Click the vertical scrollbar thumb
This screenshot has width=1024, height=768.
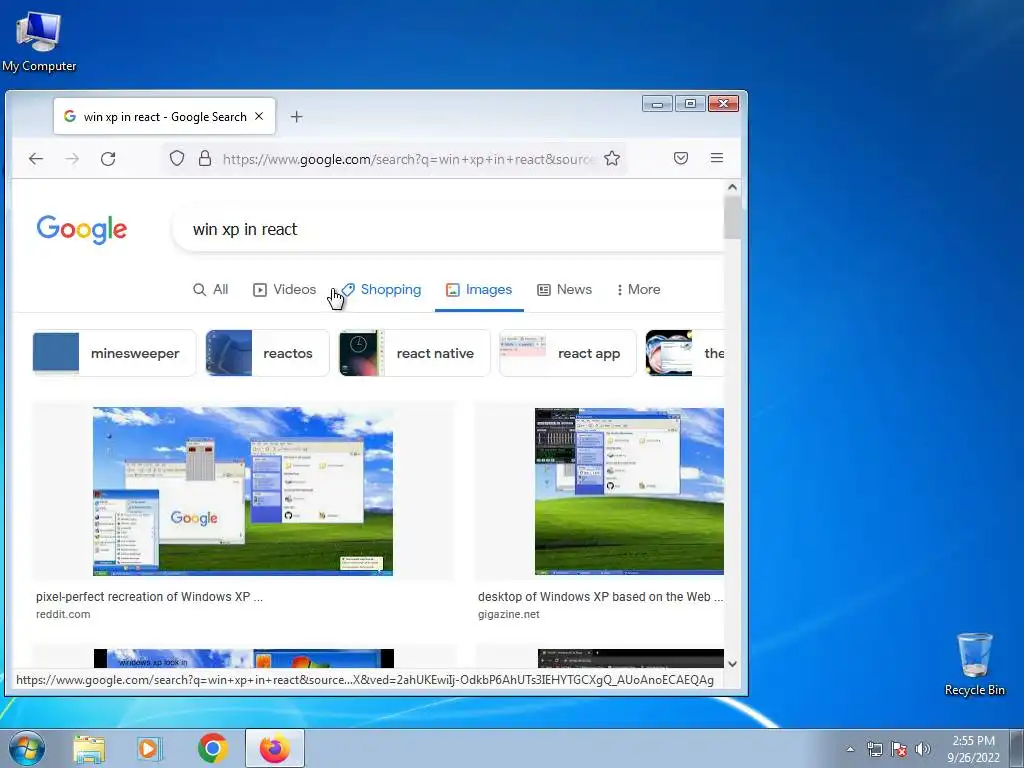coord(732,217)
